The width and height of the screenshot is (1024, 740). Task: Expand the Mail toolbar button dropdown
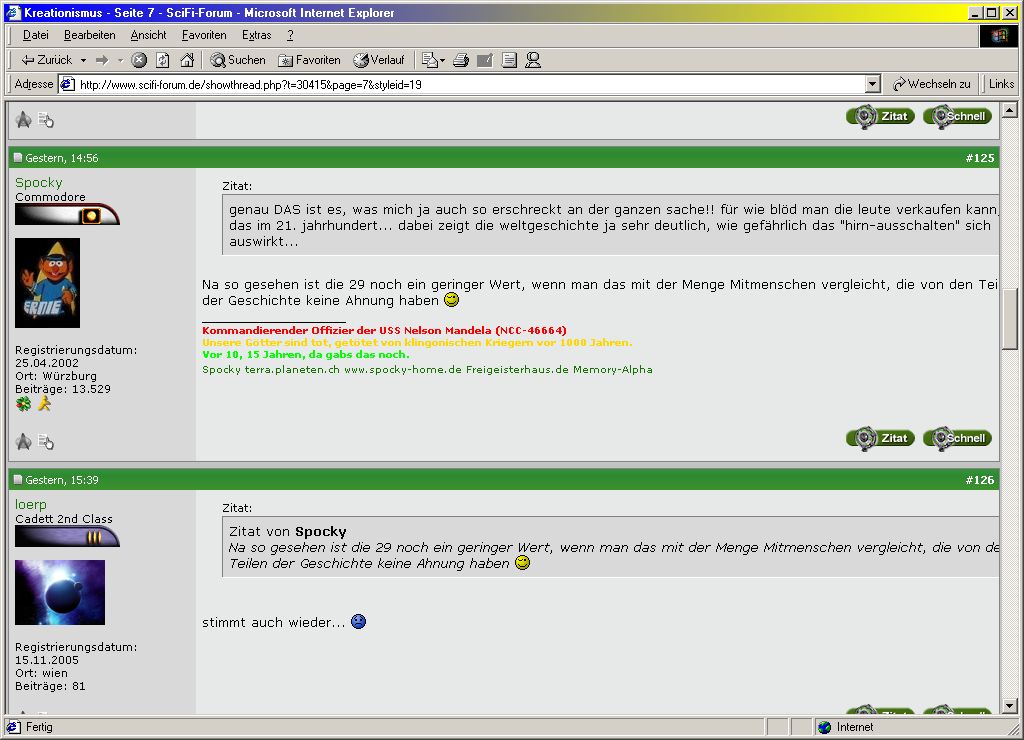(443, 60)
